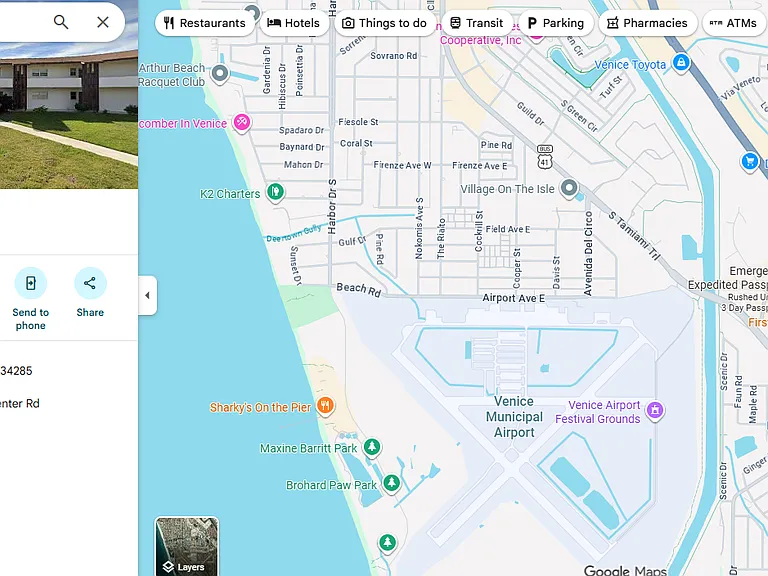Click the blue shopping cart pin

click(749, 162)
